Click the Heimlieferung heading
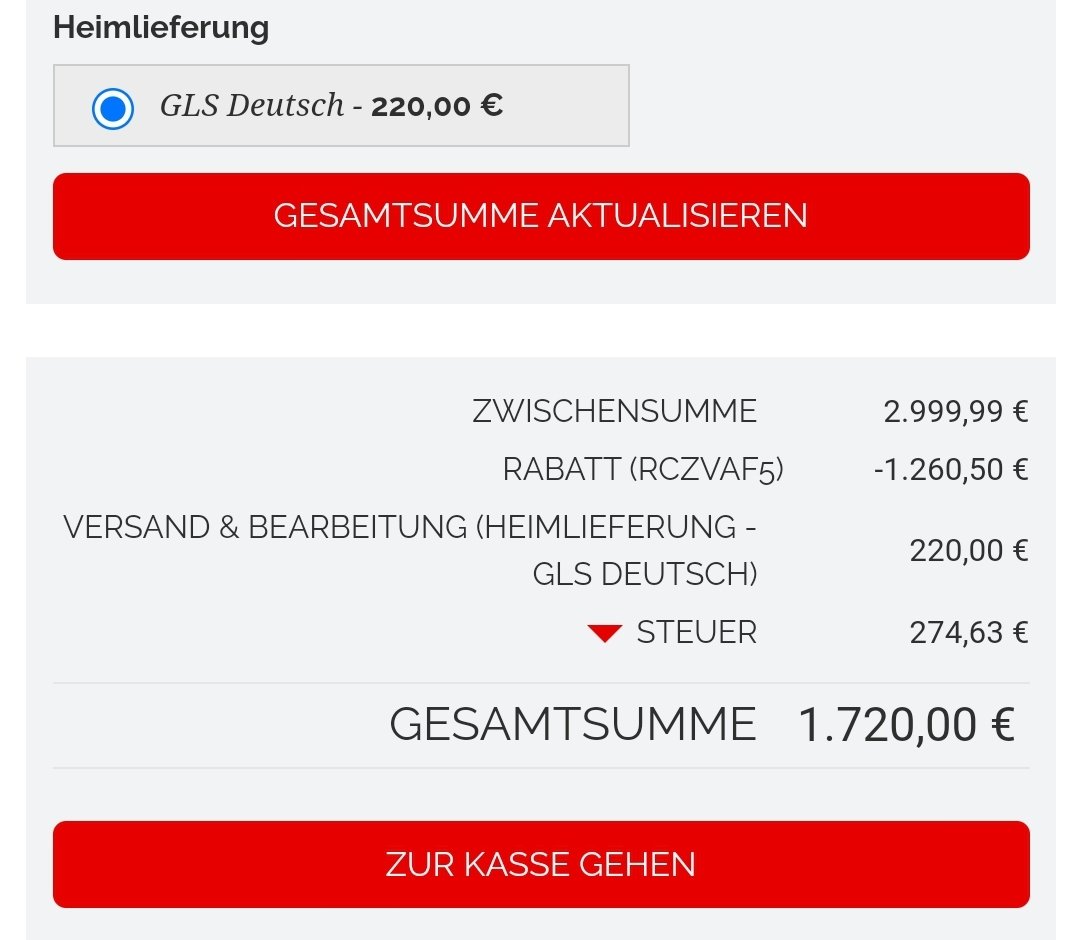 [161, 27]
